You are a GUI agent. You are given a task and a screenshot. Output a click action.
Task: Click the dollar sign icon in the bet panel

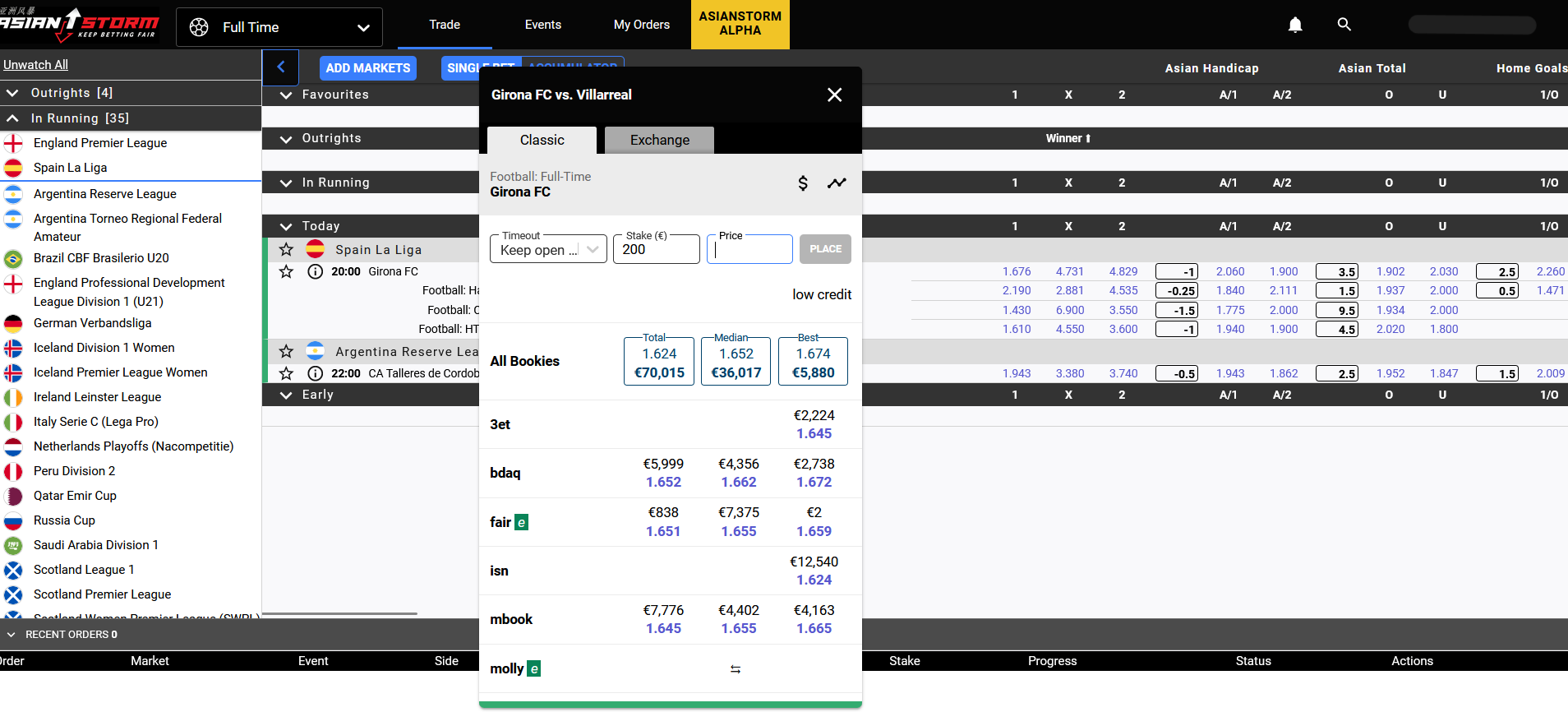803,183
